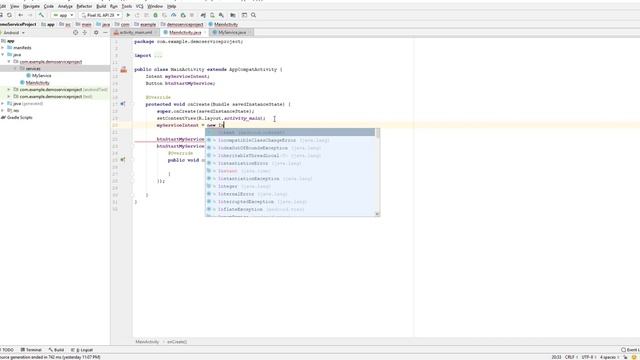Choose IncompatibleClassChangeError from autocomplete list
Screen dimensions: 640x360
point(290,140)
